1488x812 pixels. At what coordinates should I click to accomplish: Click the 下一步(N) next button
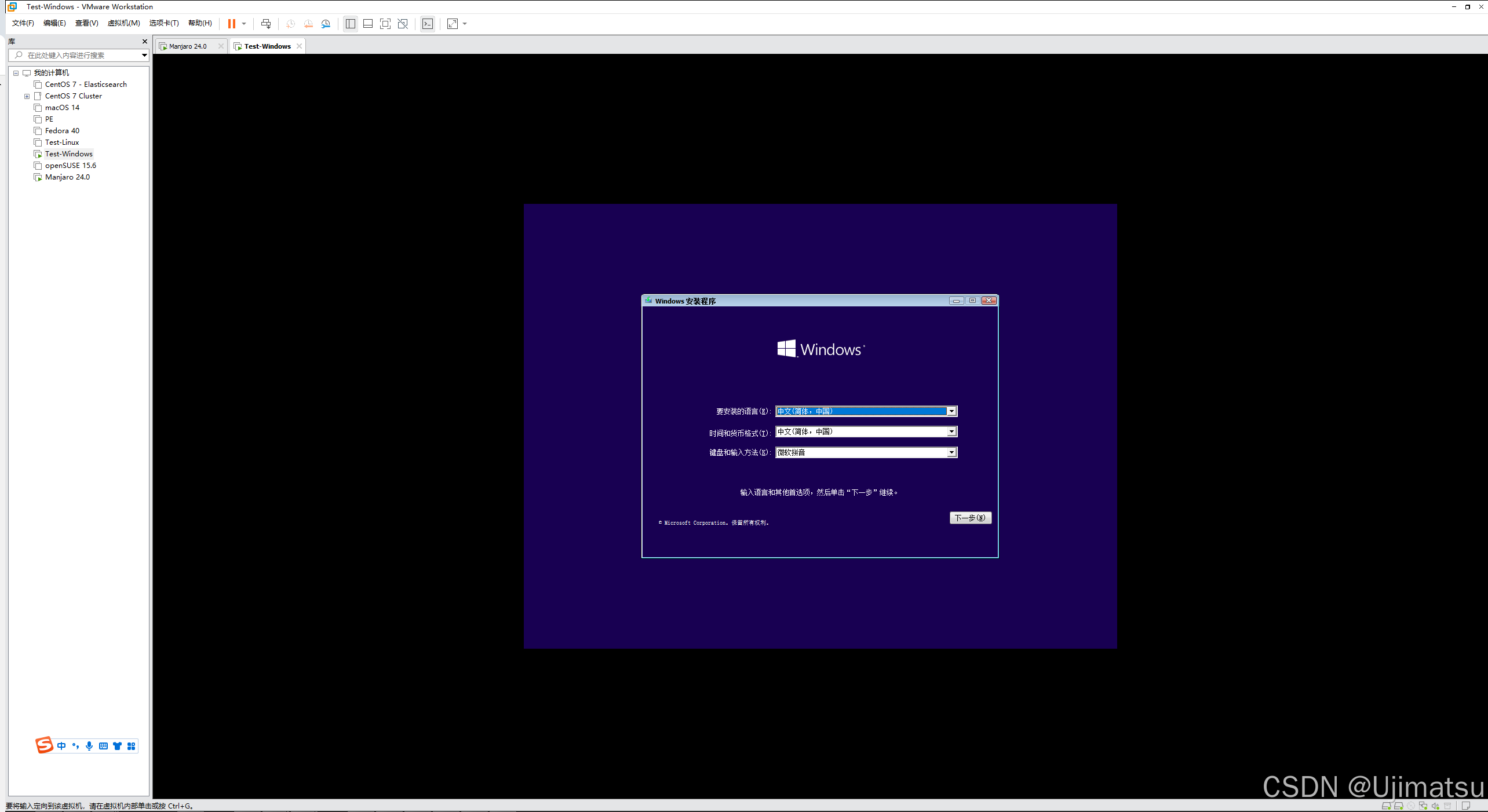970,518
